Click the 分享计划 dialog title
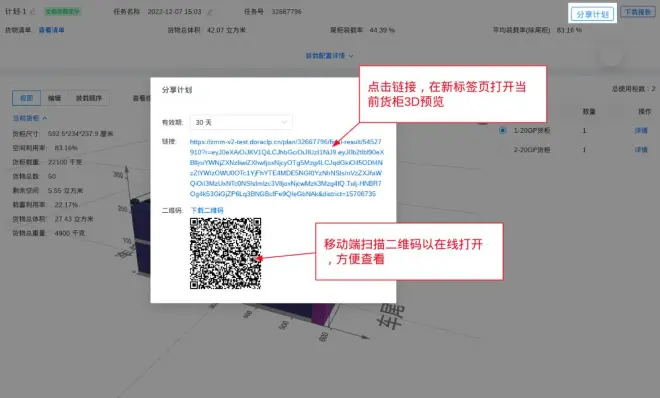 (177, 90)
